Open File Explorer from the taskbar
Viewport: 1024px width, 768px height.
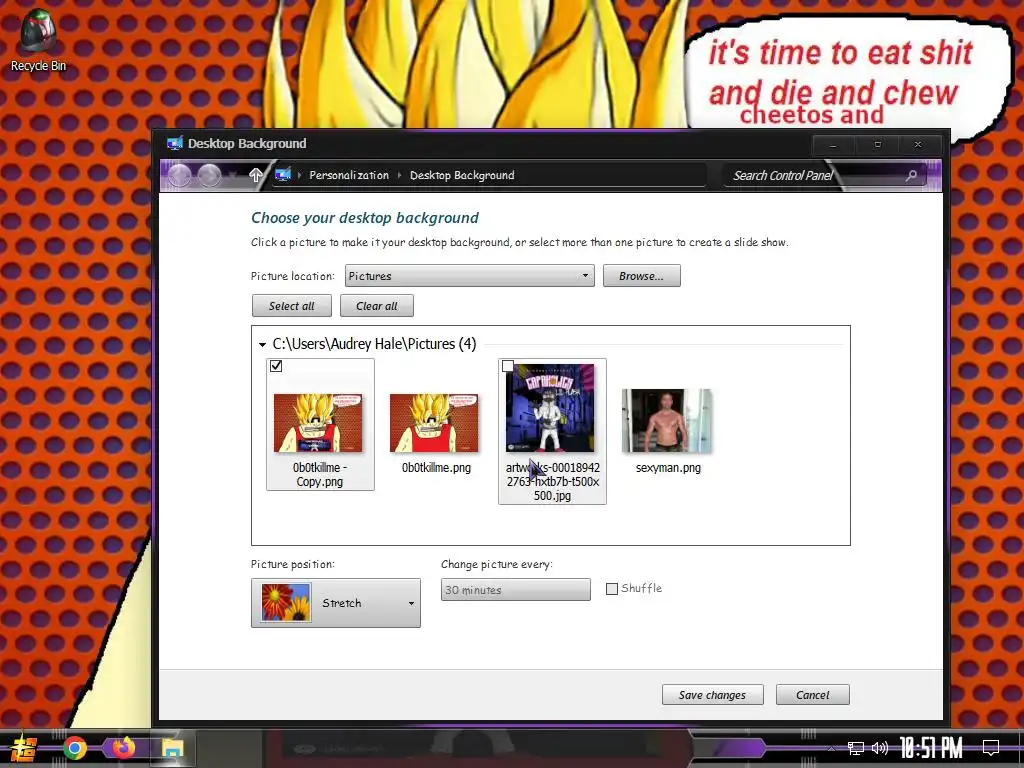pyautogui.click(x=172, y=748)
